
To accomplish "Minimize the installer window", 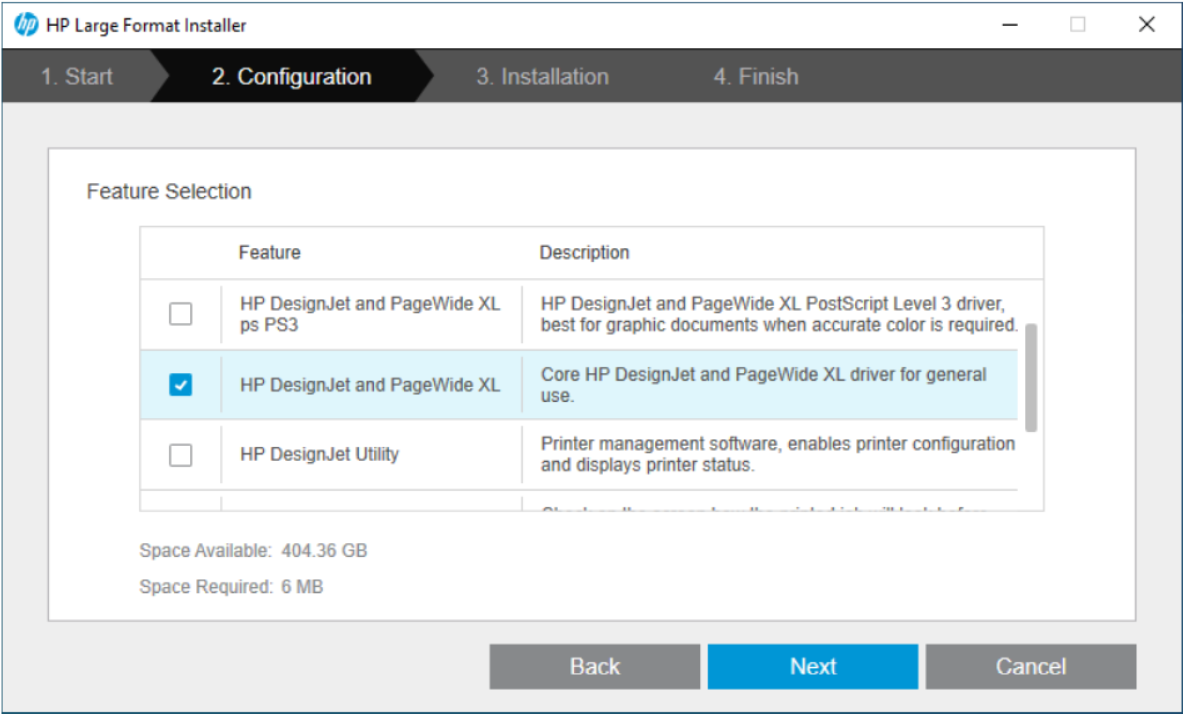I will (1010, 25).
